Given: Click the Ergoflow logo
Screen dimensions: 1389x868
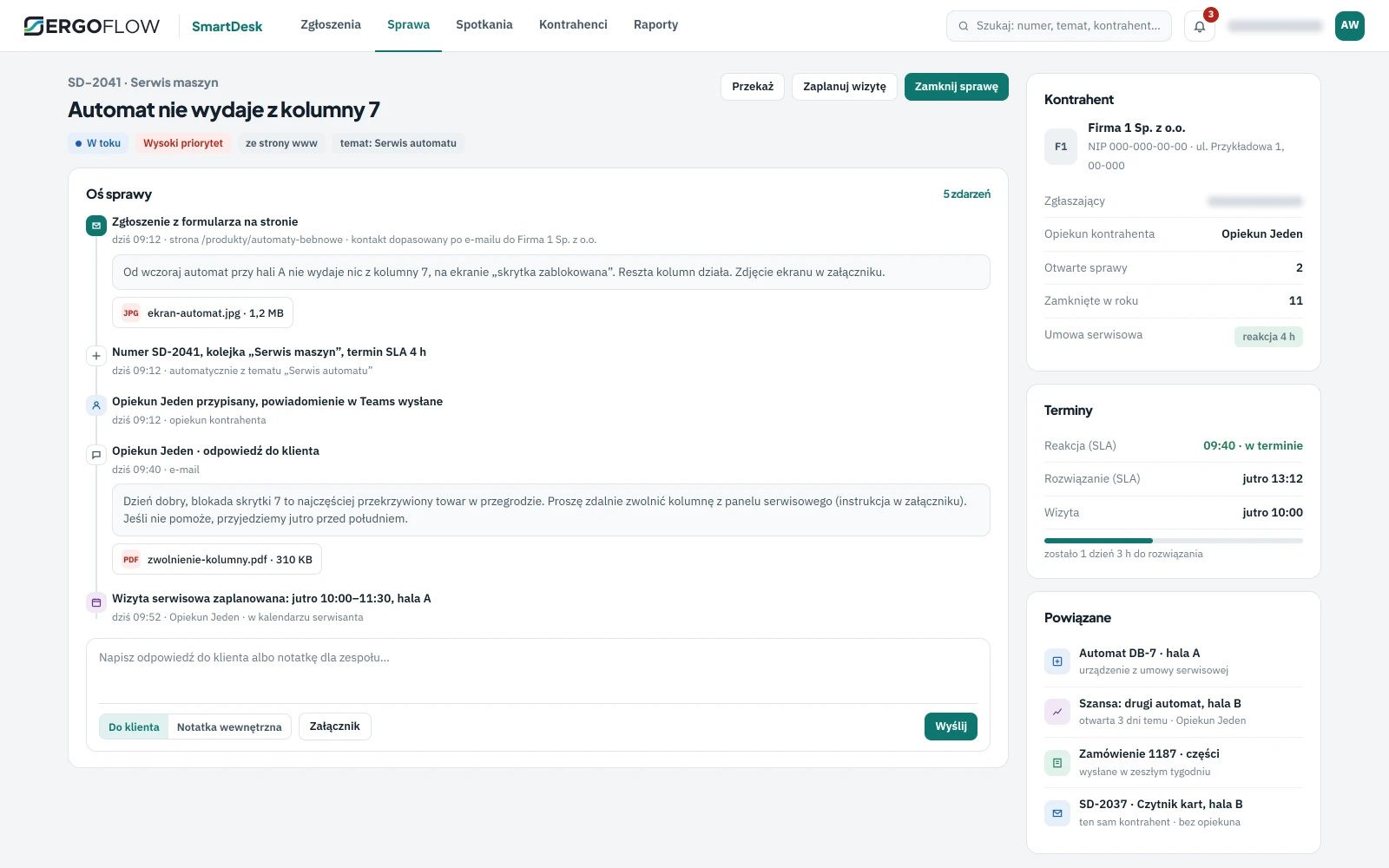Looking at the screenshot, I should click(x=92, y=26).
